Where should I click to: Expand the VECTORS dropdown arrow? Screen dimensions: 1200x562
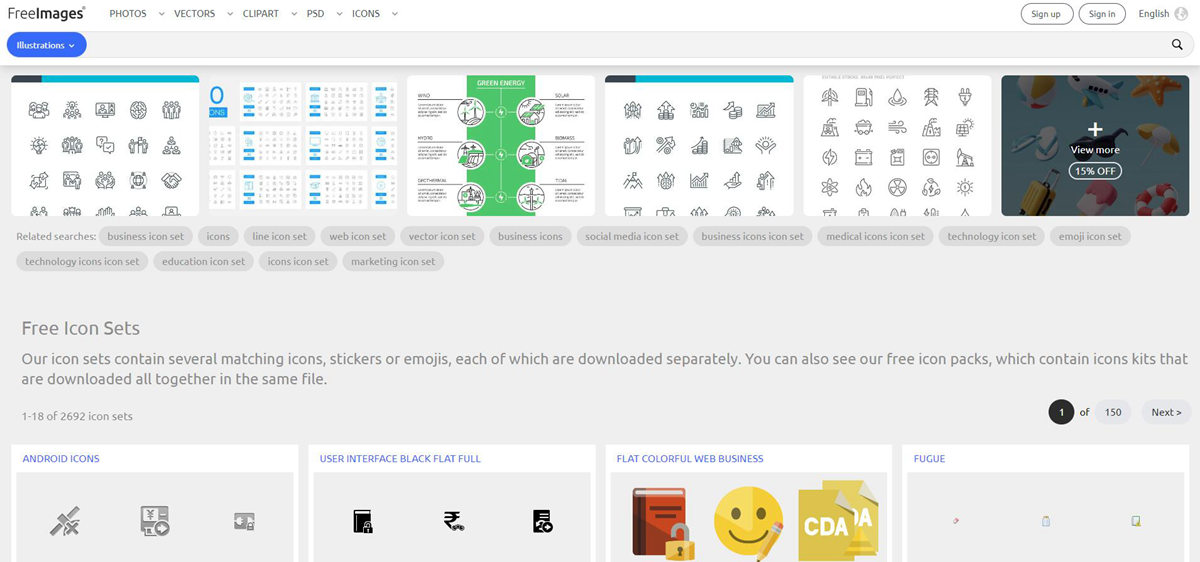click(230, 14)
